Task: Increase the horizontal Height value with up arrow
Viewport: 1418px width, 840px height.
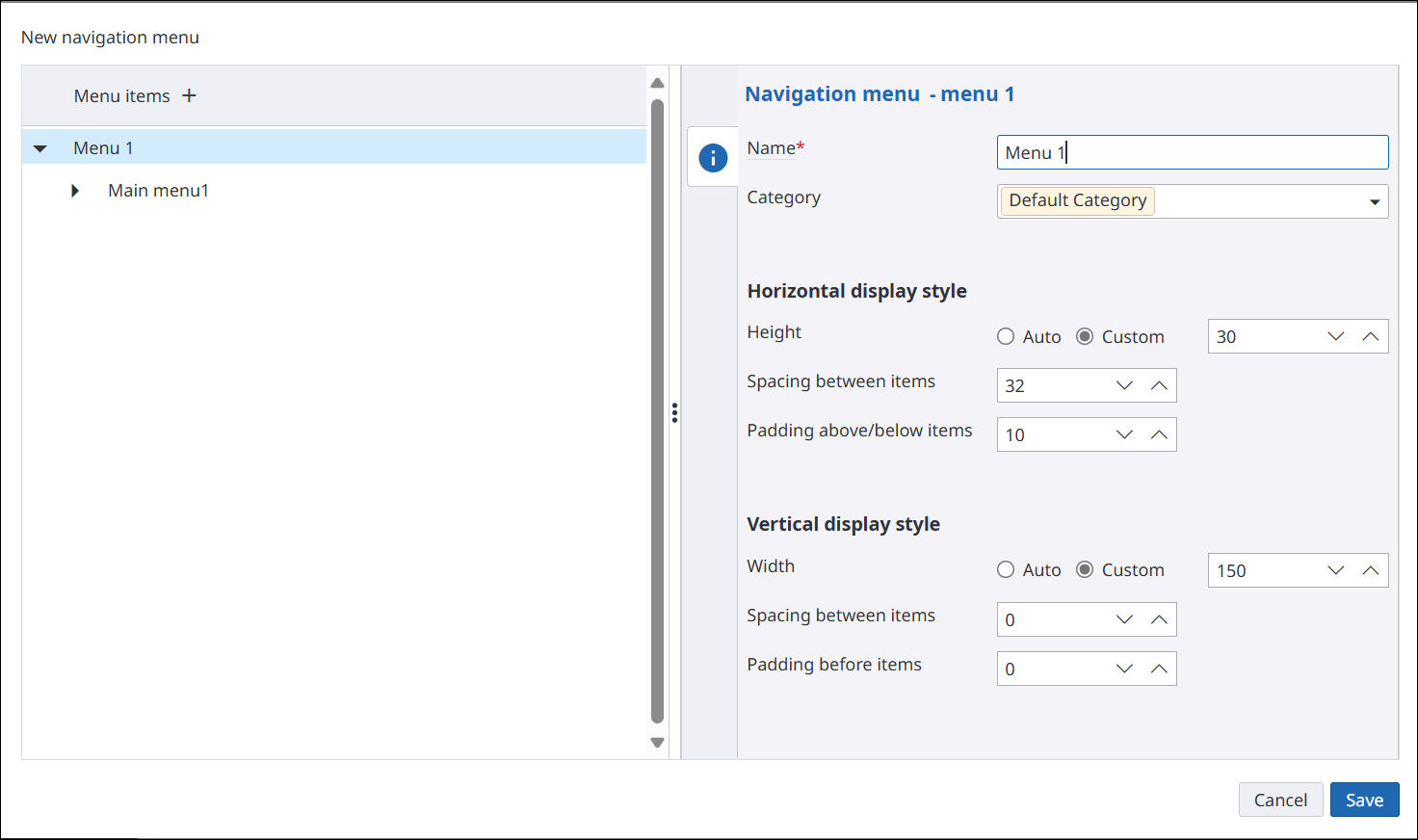Action: tap(1370, 336)
